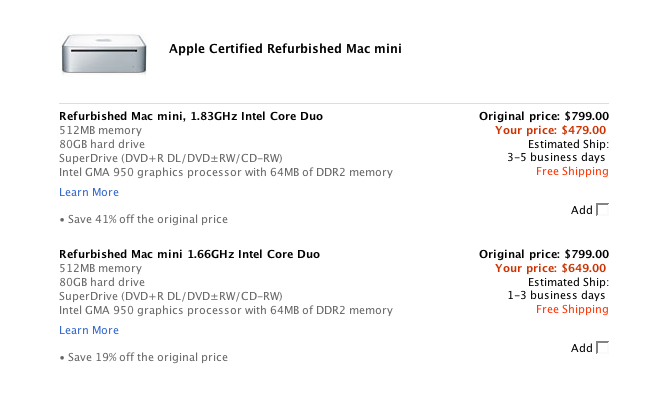
Task: Click Original price $799.00 of first listing
Action: (544, 116)
